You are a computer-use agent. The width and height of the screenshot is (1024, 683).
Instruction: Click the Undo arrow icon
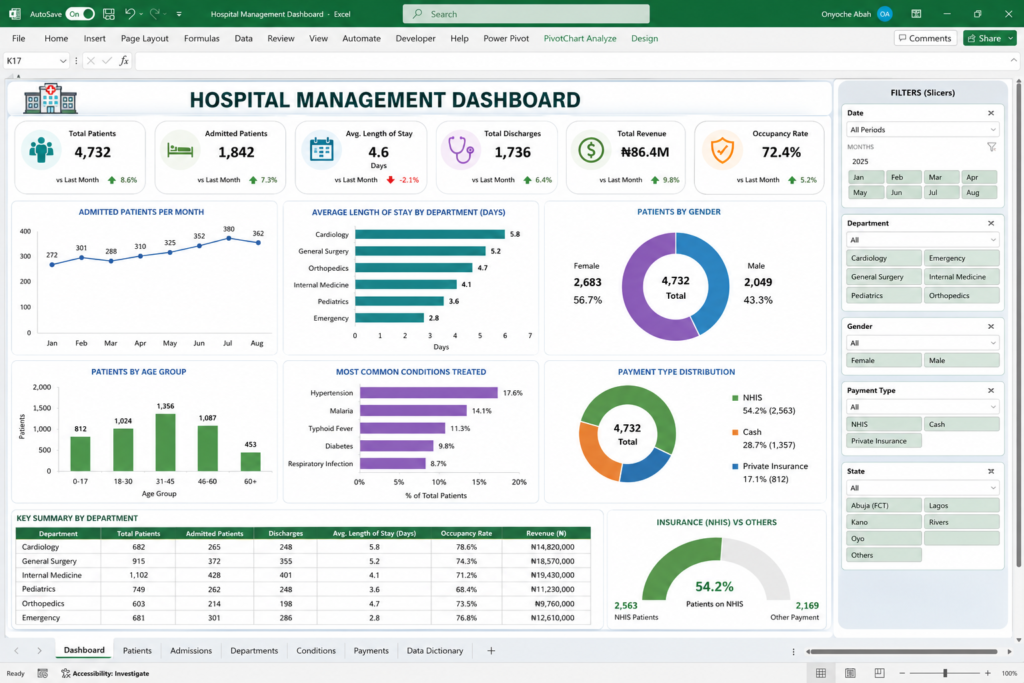point(130,14)
